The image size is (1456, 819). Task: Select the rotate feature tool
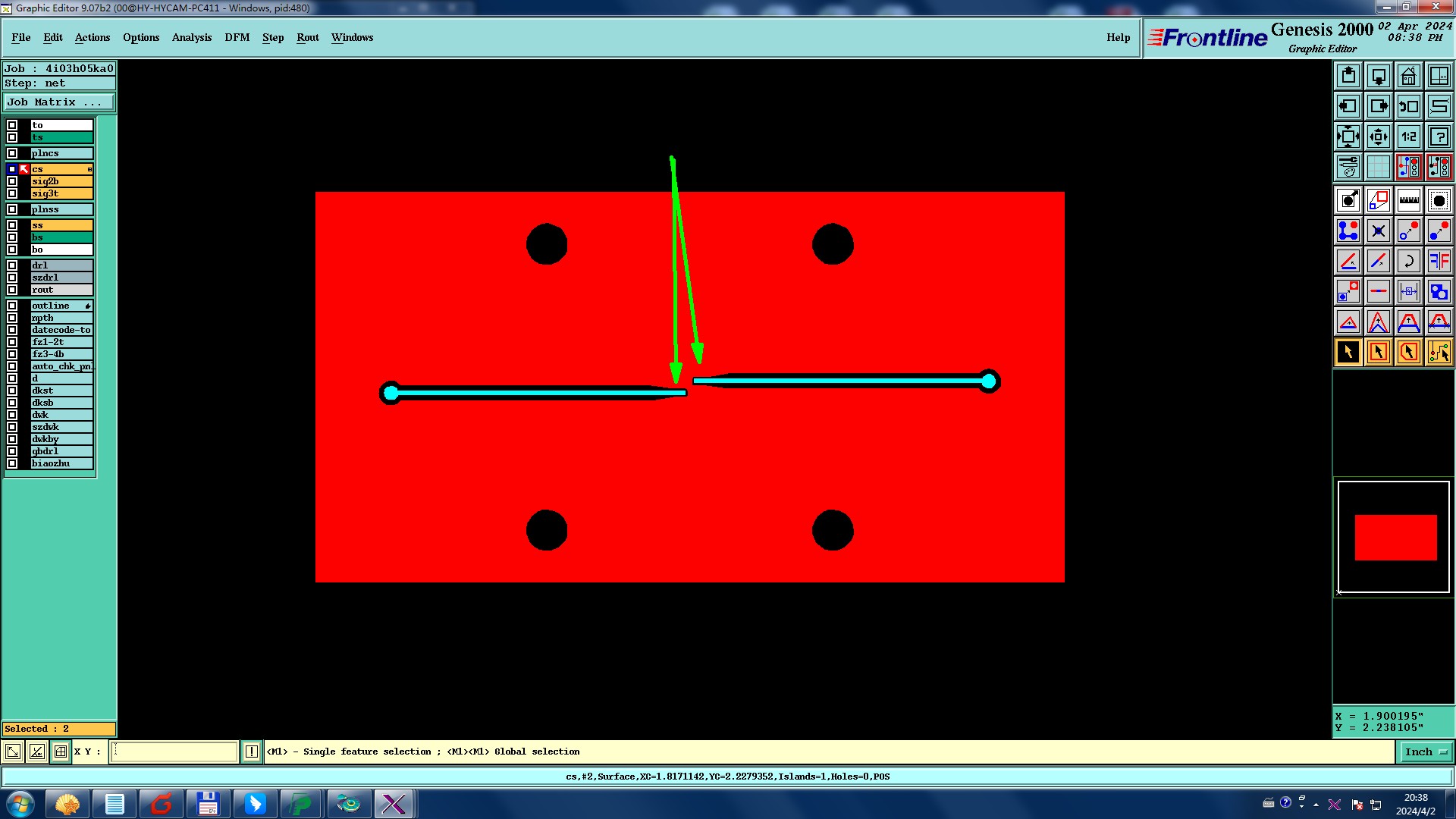(x=1408, y=261)
